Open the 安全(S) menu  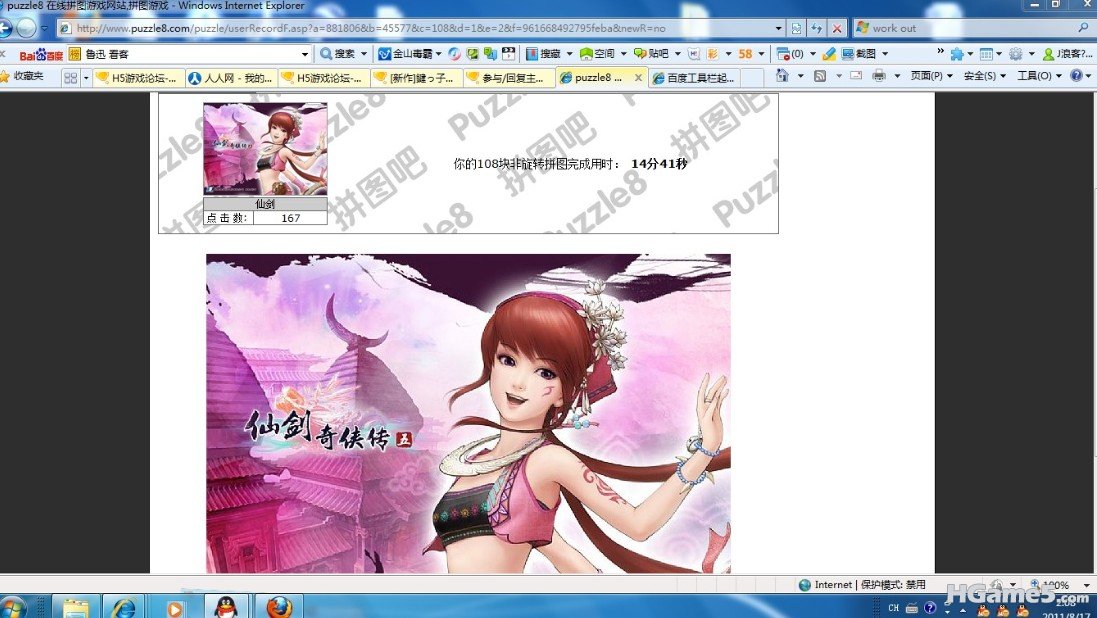pos(985,76)
